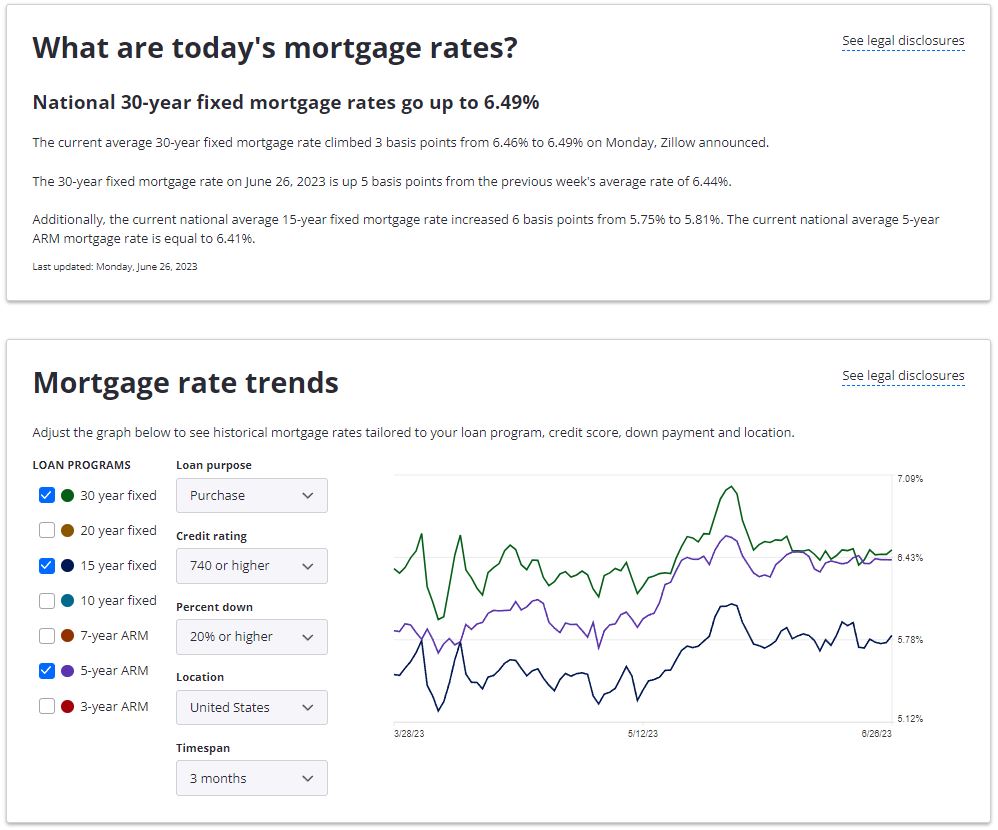Image resolution: width=998 pixels, height=830 pixels.
Task: Open the Timespan 3 months dropdown
Action: coord(251,778)
